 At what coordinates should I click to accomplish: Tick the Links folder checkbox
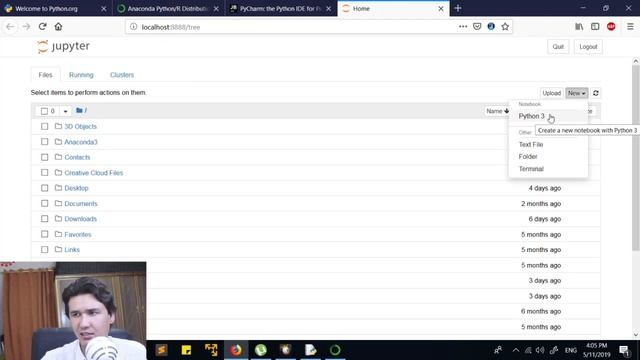click(44, 249)
